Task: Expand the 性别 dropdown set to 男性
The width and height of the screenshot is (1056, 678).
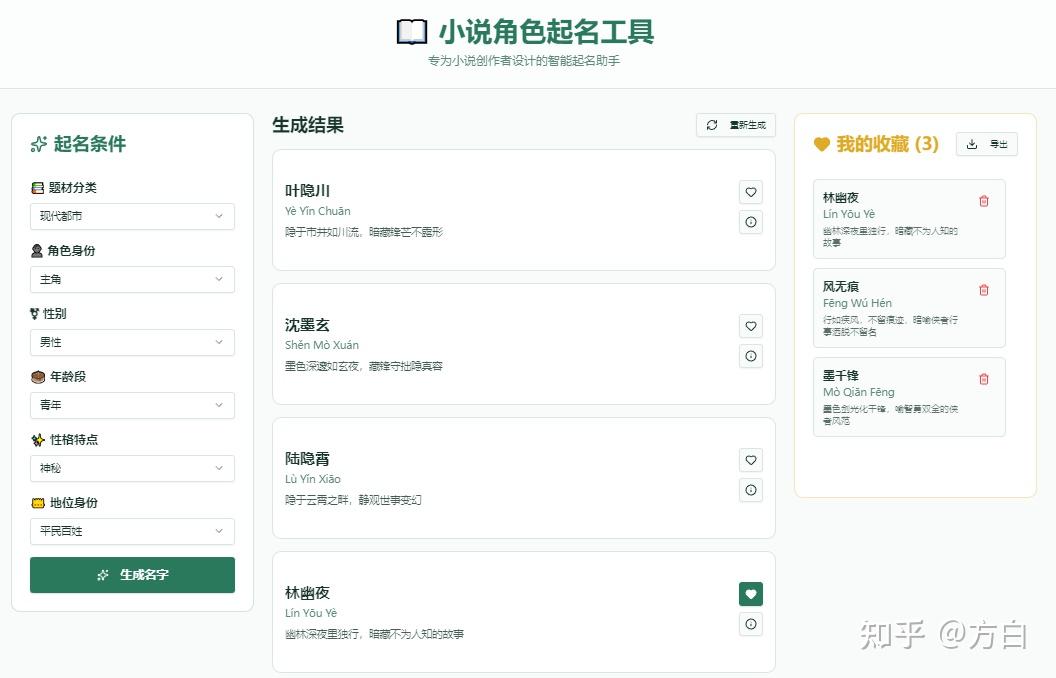Action: pos(132,342)
